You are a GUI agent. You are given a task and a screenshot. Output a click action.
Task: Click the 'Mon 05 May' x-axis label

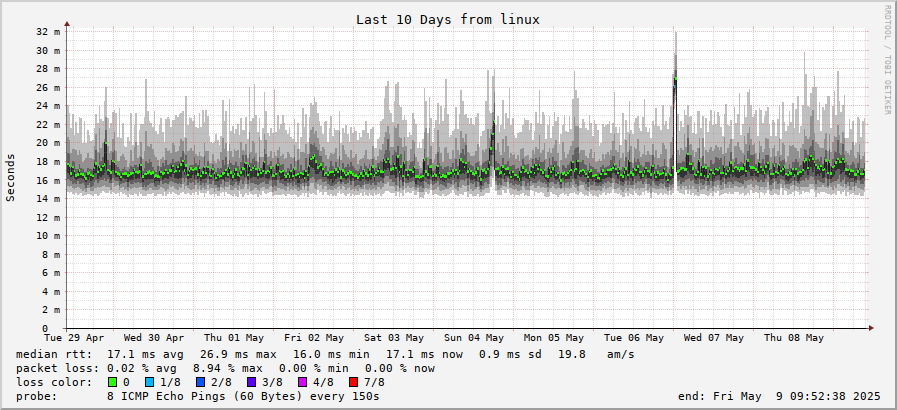[554, 338]
